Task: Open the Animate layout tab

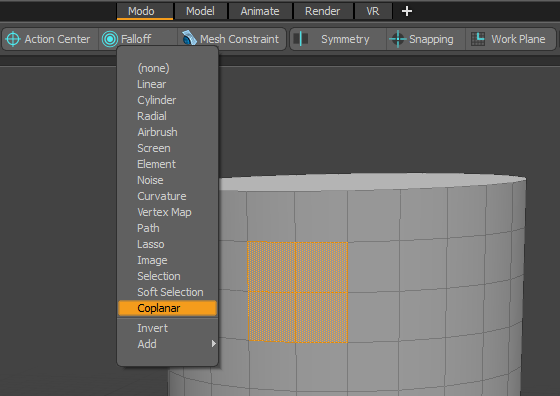Action: (260, 11)
